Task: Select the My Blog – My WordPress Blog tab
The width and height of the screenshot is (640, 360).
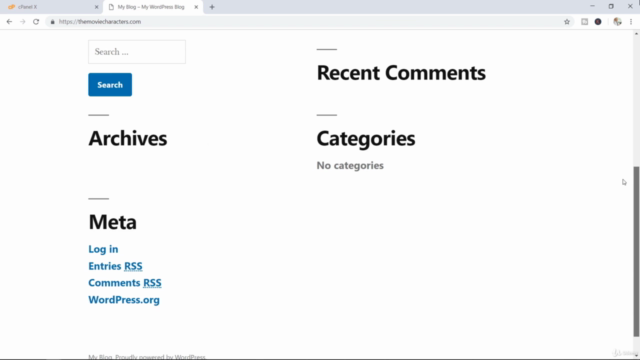Action: pos(153,7)
